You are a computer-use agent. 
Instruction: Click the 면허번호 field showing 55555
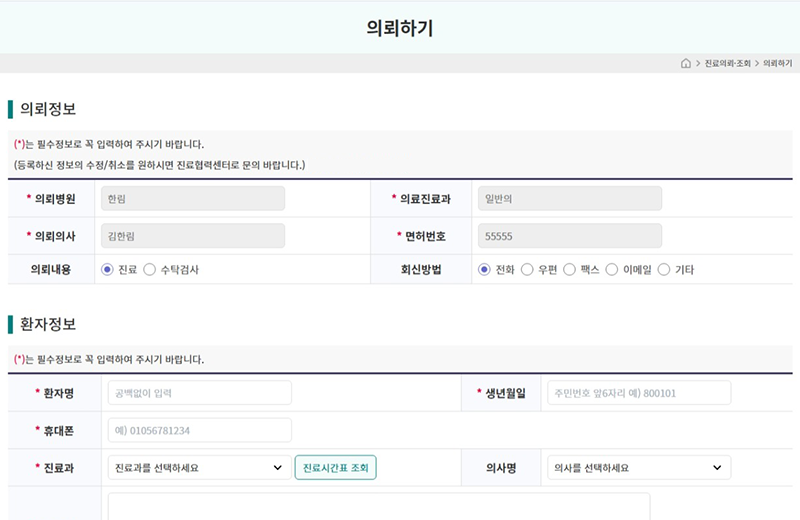click(569, 235)
